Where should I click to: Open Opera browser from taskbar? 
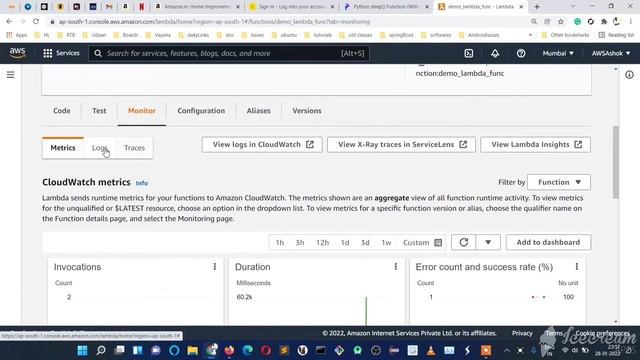tap(266, 350)
